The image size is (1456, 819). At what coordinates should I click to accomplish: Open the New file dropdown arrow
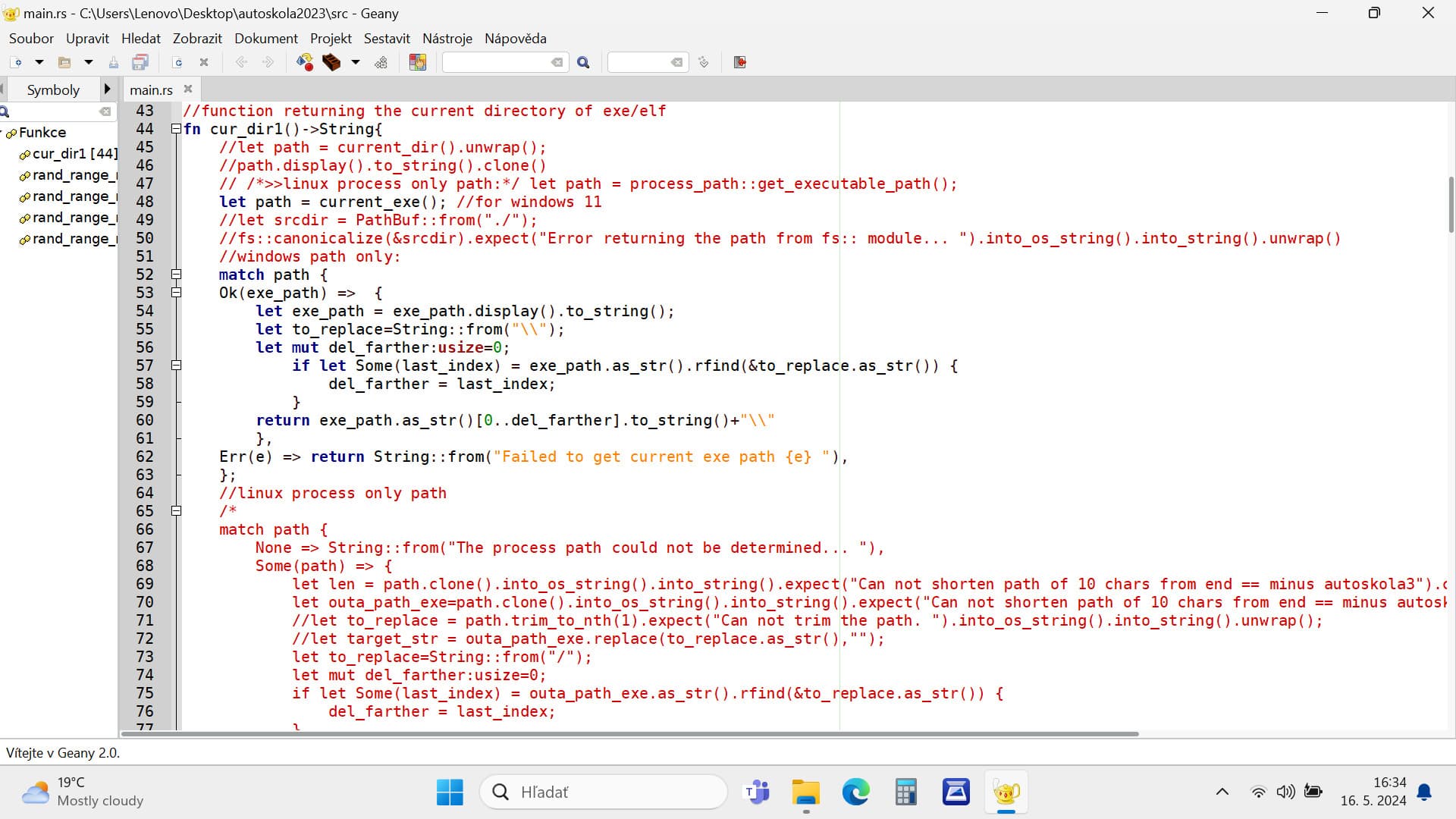point(39,62)
